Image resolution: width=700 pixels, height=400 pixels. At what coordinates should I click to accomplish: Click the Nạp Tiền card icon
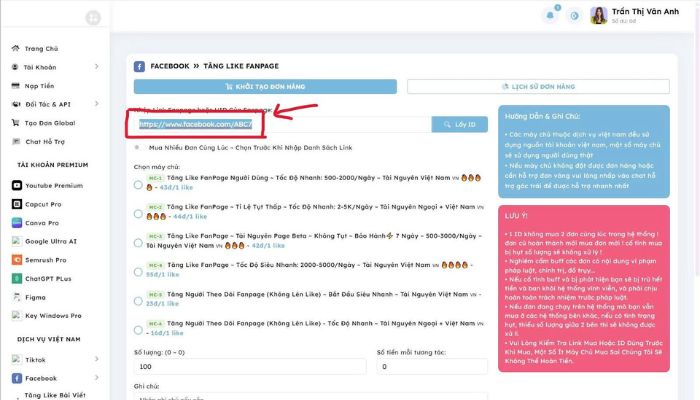click(16, 86)
